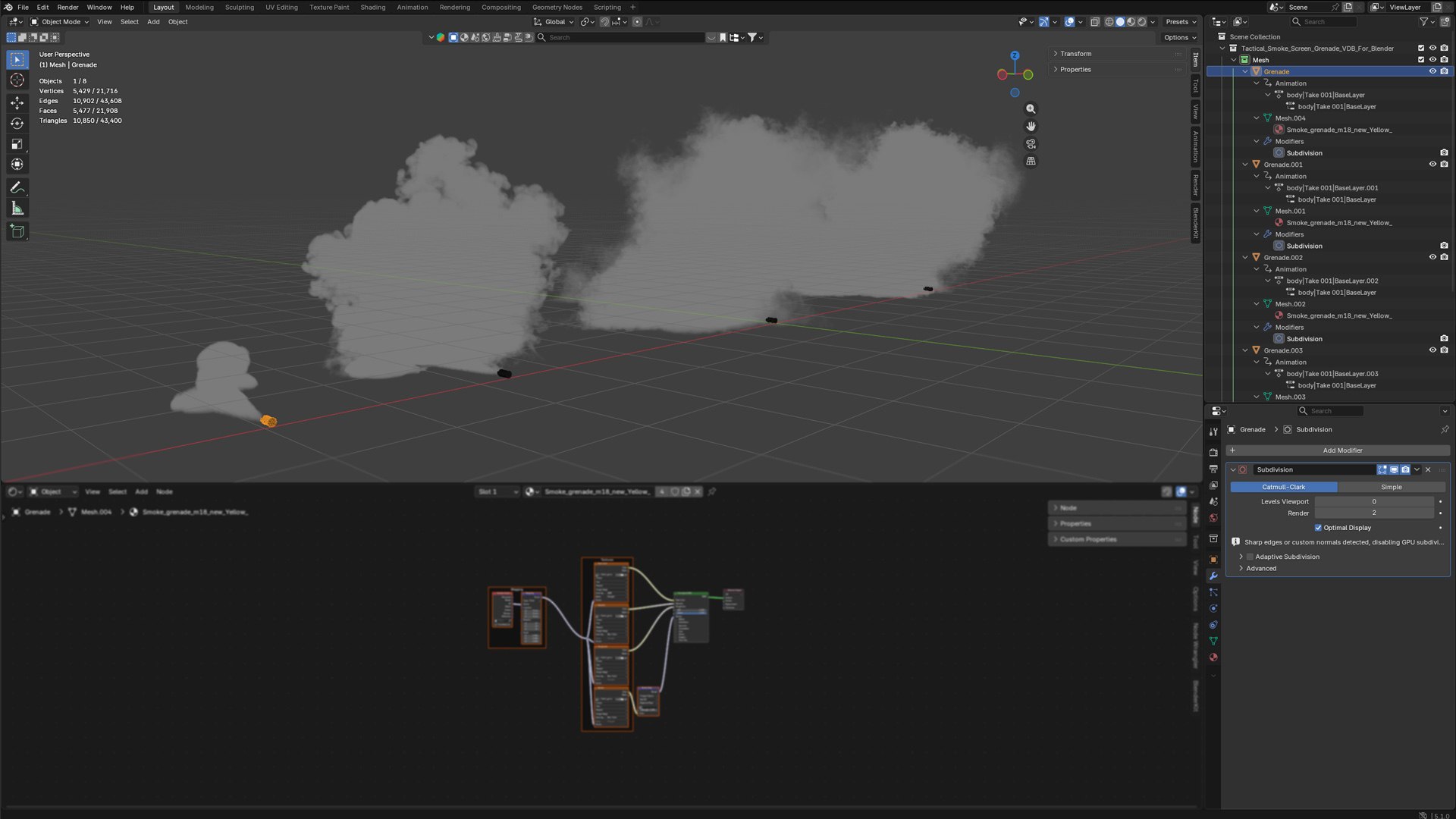The height and width of the screenshot is (819, 1456).
Task: Open the Material properties tab
Action: click(1213, 657)
